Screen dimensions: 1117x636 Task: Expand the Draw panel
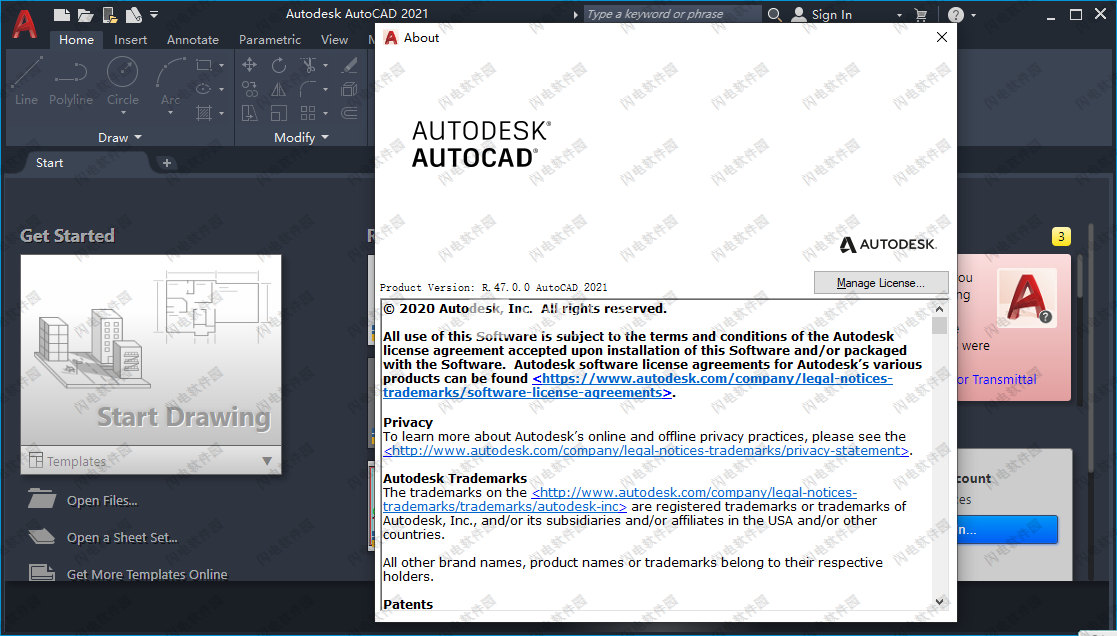[120, 137]
